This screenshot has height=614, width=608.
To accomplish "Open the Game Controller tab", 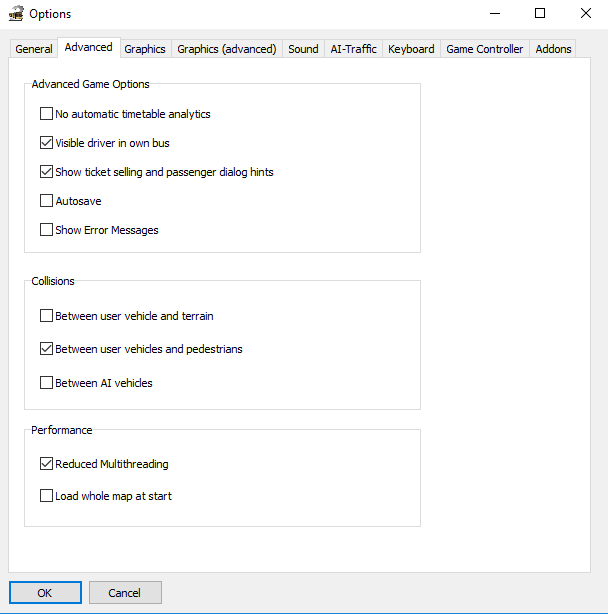I will 484,49.
